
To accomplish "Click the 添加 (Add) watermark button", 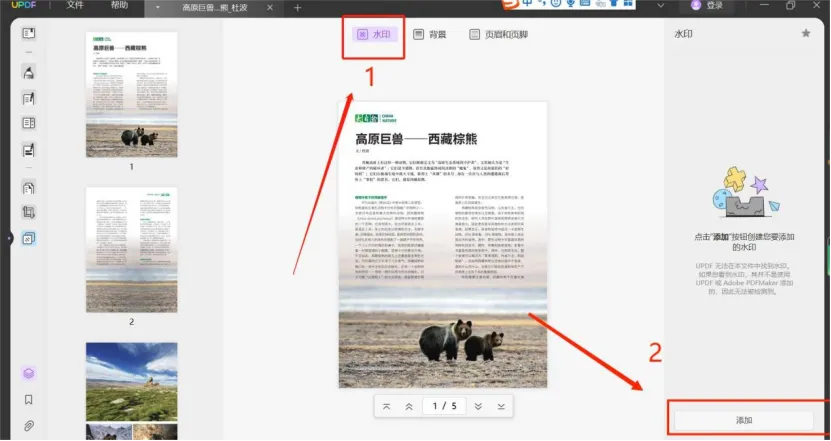I will (x=743, y=420).
